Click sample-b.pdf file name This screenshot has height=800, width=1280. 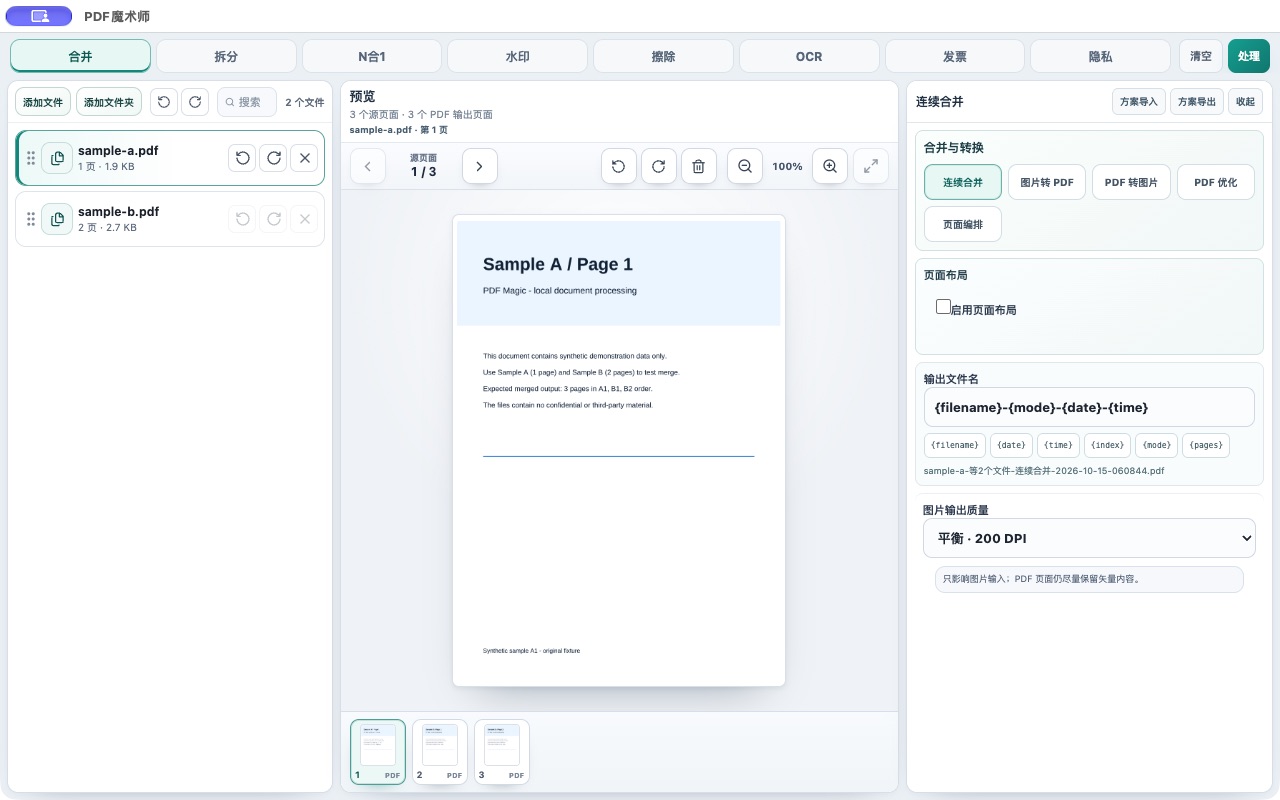(x=118, y=212)
